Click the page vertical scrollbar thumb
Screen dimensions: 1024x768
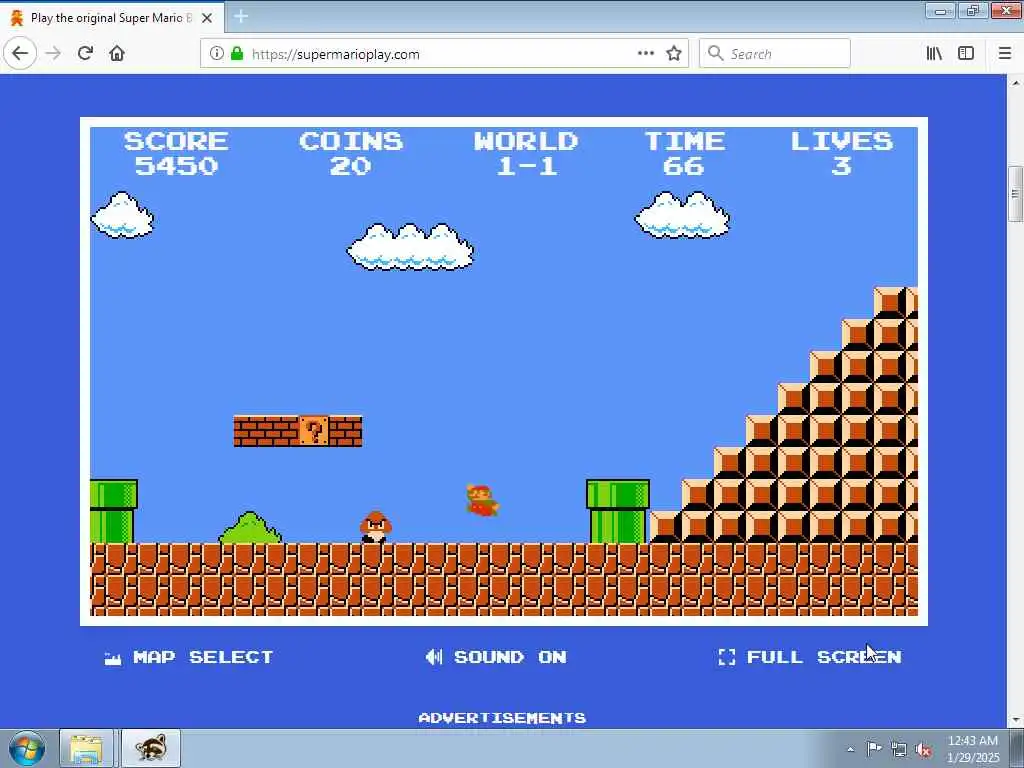click(x=1015, y=194)
